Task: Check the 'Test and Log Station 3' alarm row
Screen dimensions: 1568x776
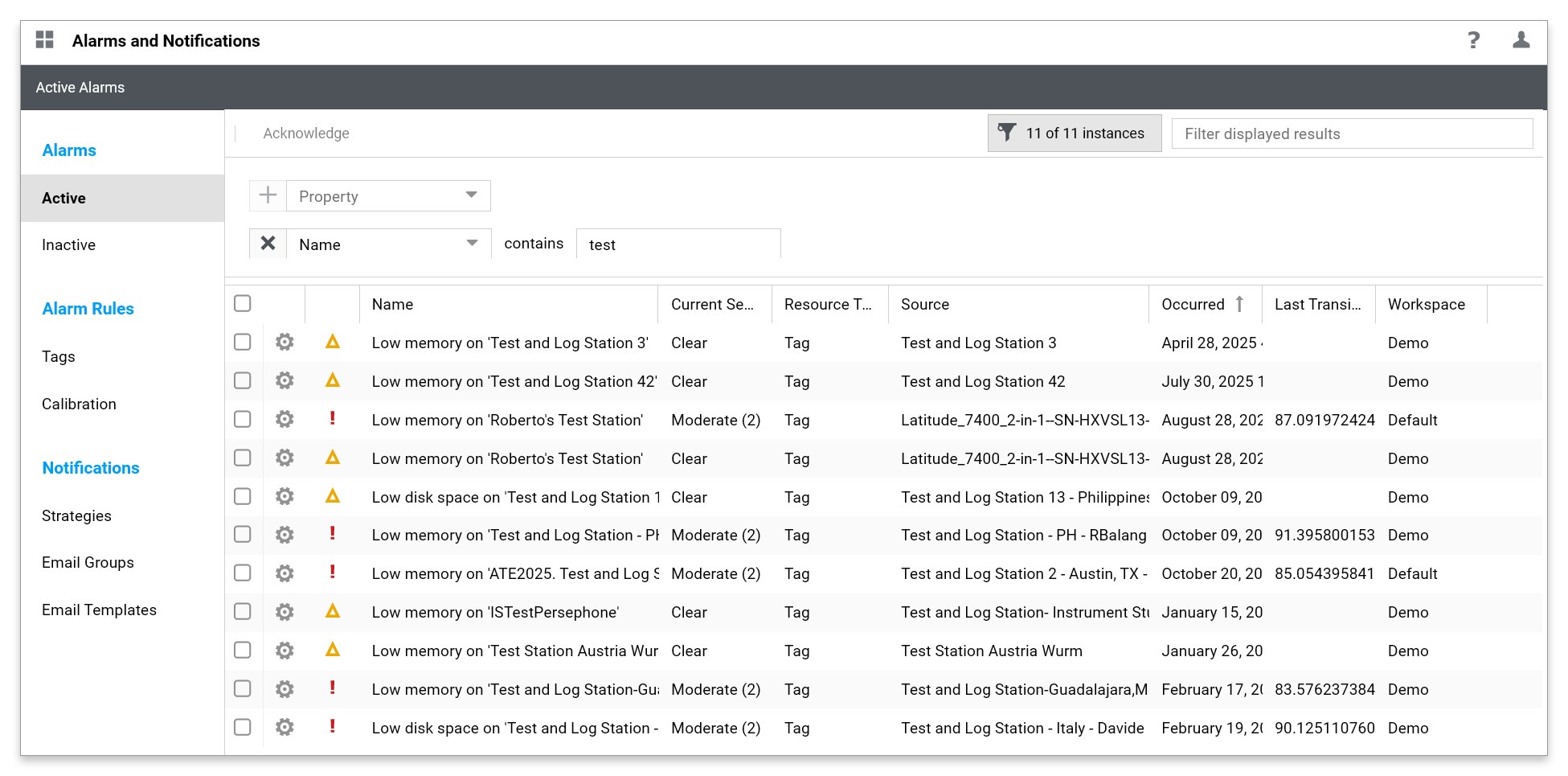Action: click(243, 342)
